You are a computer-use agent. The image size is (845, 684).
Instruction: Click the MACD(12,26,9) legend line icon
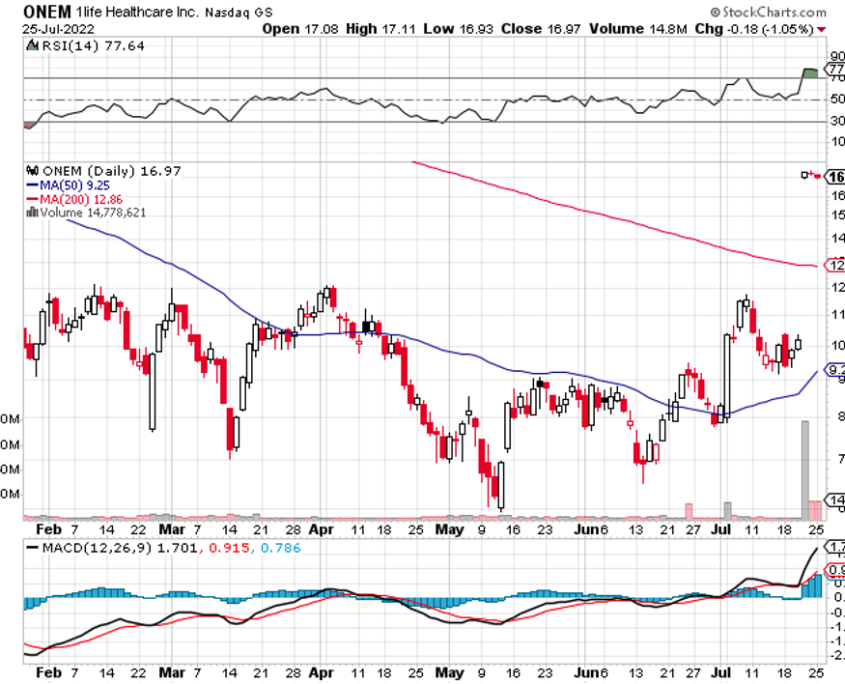30,549
